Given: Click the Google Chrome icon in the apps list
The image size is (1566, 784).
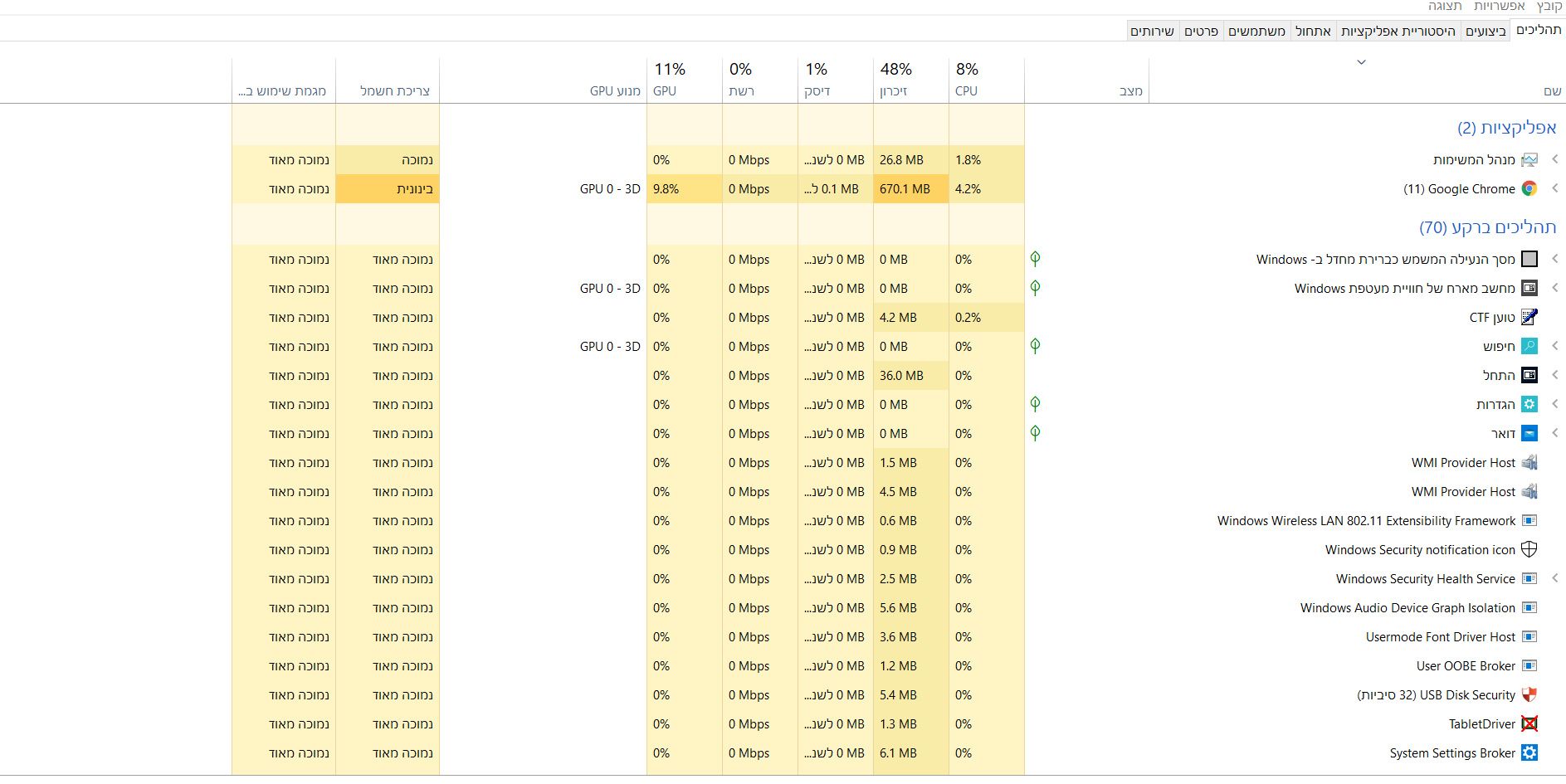Looking at the screenshot, I should coord(1529,189).
